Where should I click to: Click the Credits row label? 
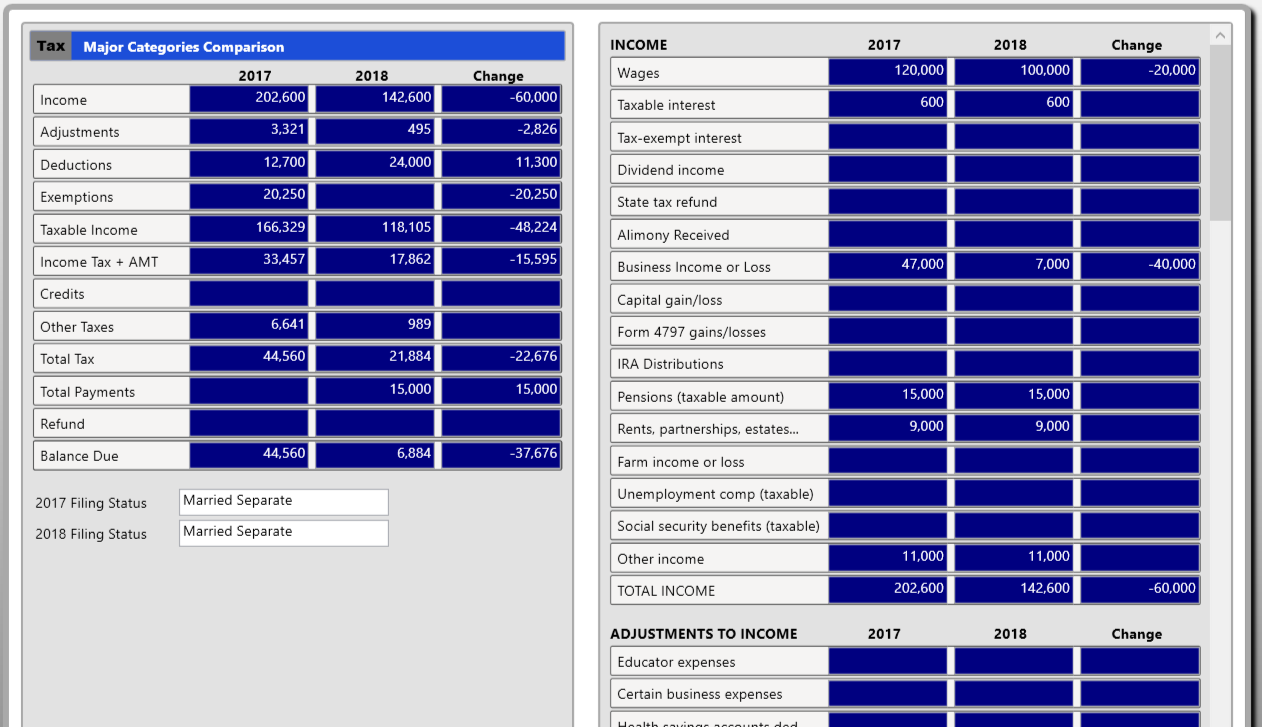coord(62,294)
